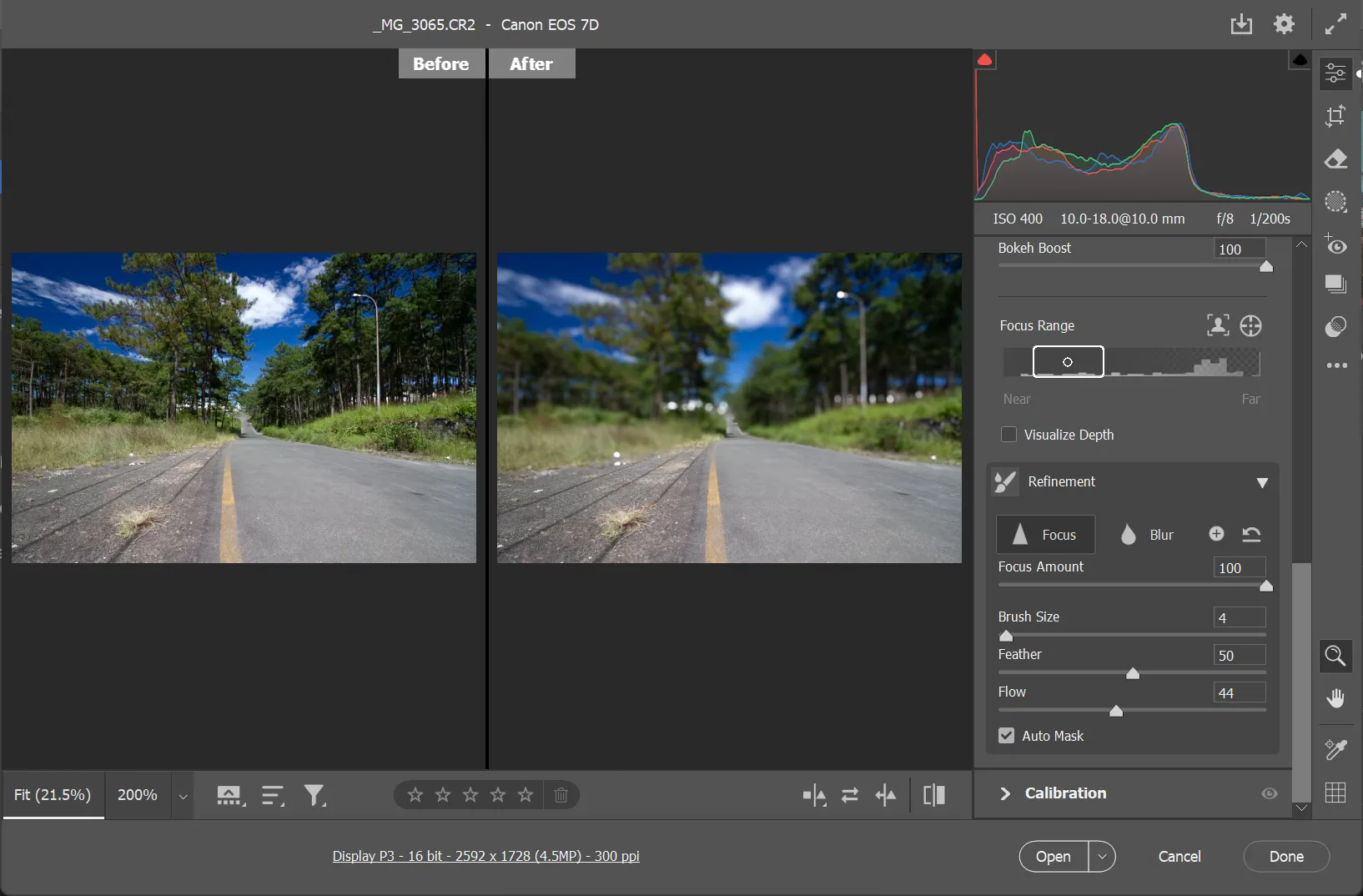Click the Brush Size value field
1363x896 pixels.
pos(1240,617)
